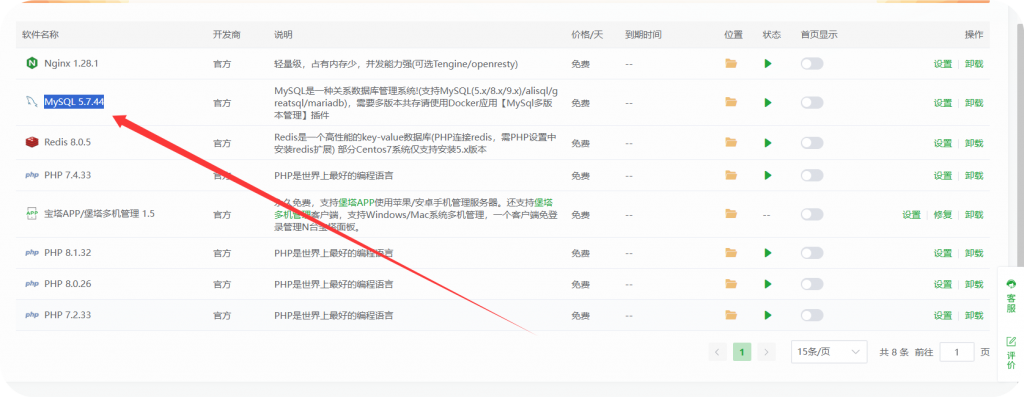Click 修复 for 宝塔APP row
The width and height of the screenshot is (1024, 397).
(942, 215)
